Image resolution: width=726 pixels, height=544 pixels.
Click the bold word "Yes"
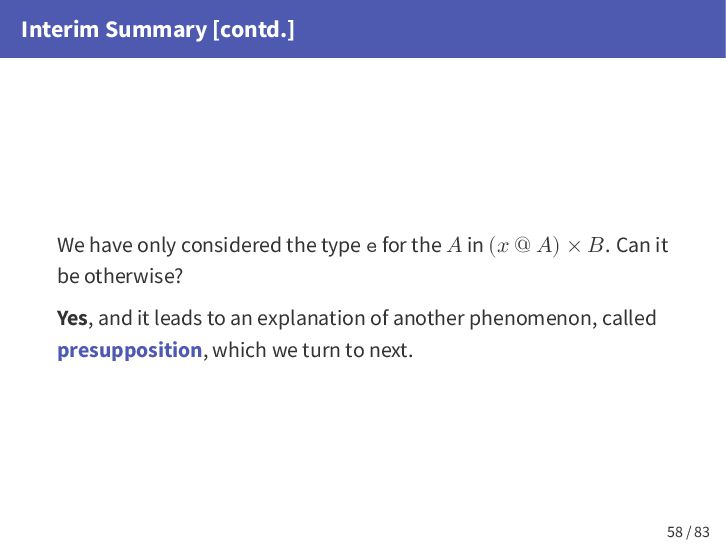(72, 319)
